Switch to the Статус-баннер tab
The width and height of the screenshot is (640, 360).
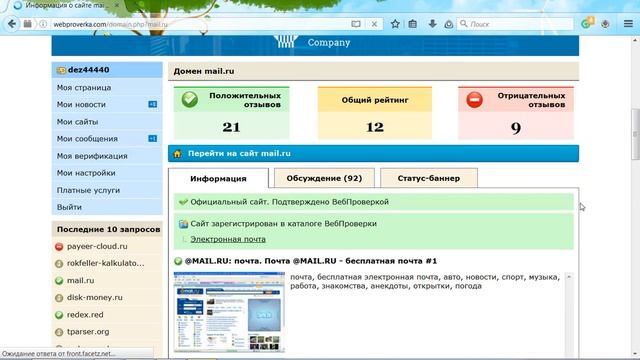pyautogui.click(x=429, y=178)
